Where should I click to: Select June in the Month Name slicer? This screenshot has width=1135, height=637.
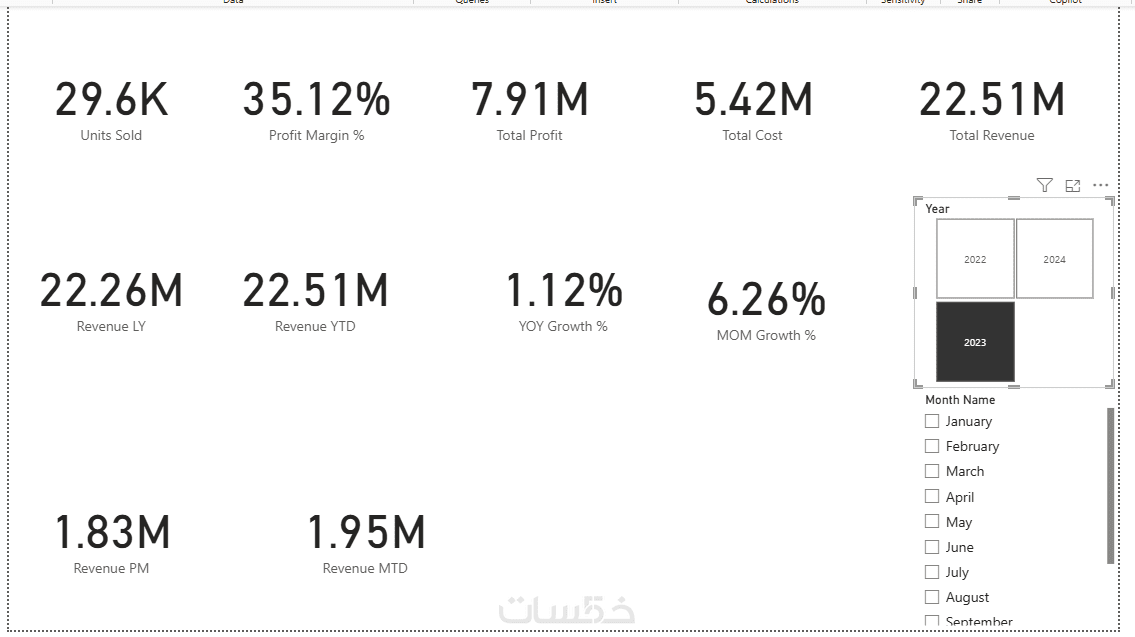(x=932, y=547)
